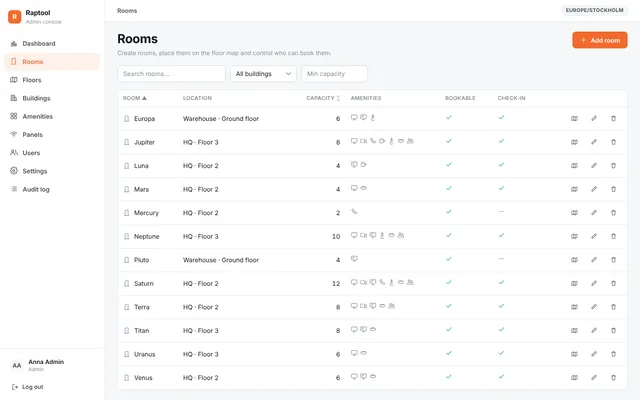640x400 pixels.
Task: Delete the Neptune room
Action: tap(613, 236)
